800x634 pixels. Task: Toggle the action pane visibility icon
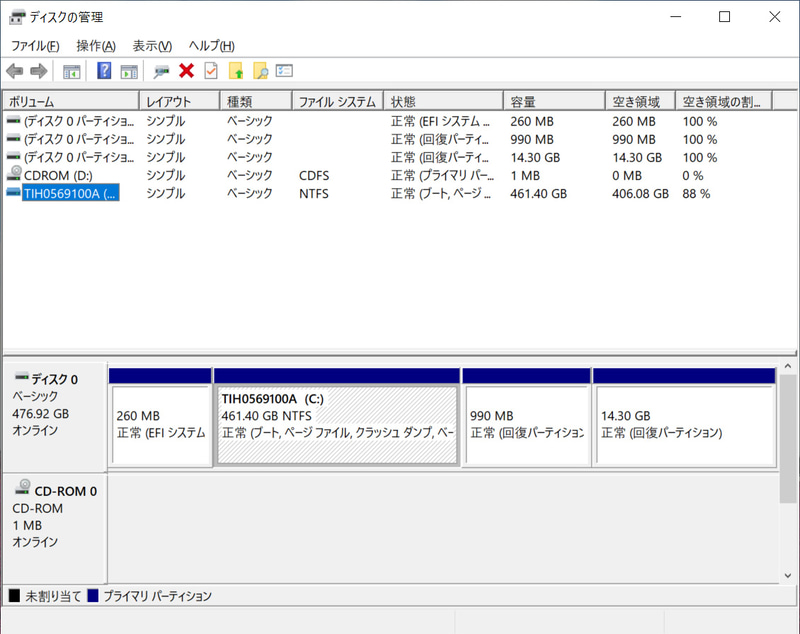pyautogui.click(x=127, y=70)
